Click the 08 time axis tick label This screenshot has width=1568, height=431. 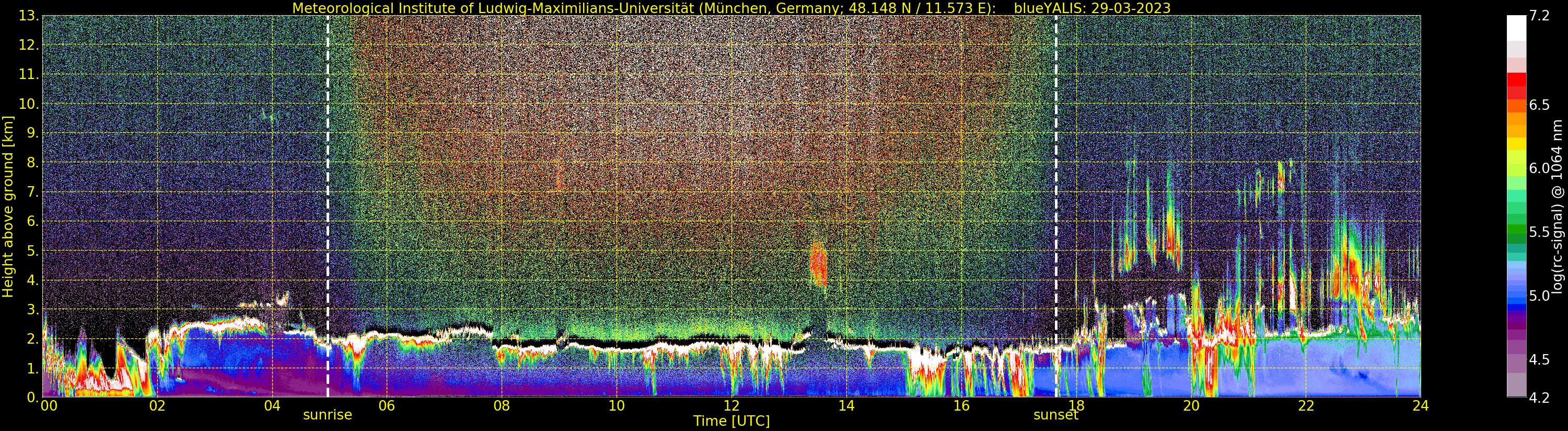point(502,406)
